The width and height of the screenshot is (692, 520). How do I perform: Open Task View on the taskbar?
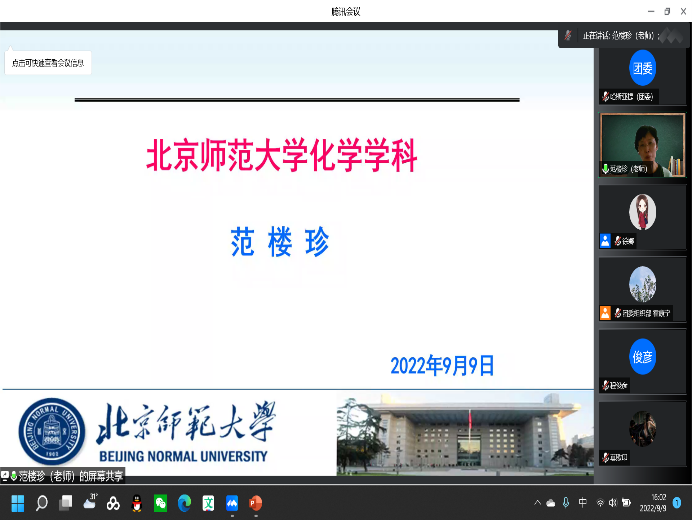point(65,503)
